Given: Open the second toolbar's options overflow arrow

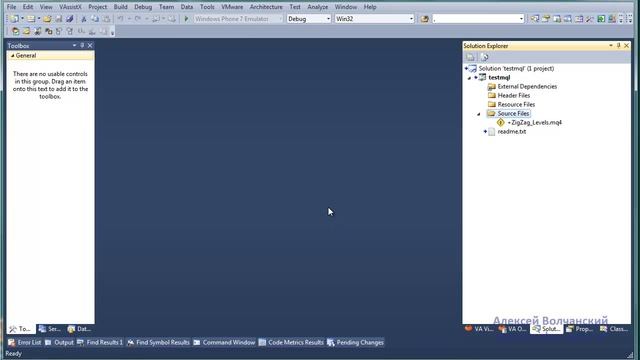Looking at the screenshot, I should tap(113, 32).
